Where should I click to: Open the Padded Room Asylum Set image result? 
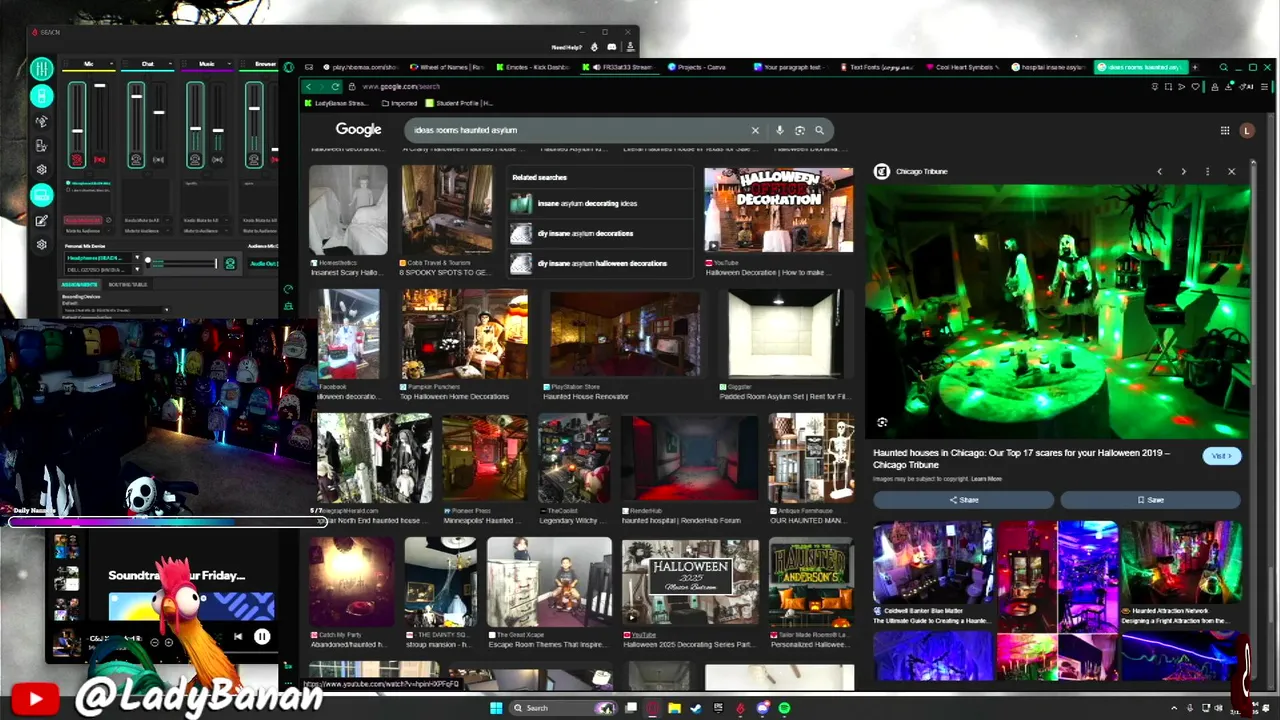click(x=783, y=336)
